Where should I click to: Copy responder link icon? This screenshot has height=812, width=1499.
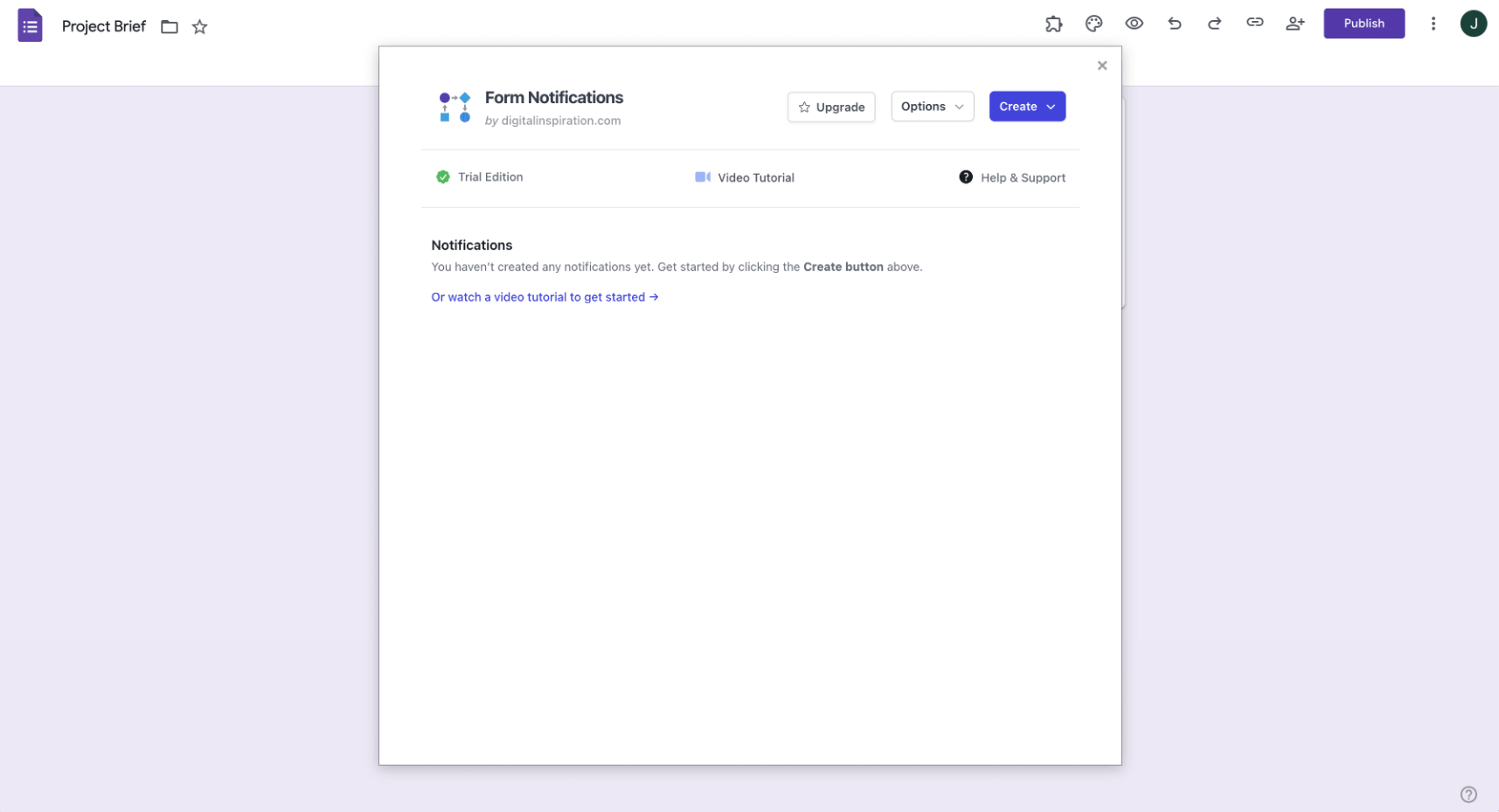[1254, 24]
